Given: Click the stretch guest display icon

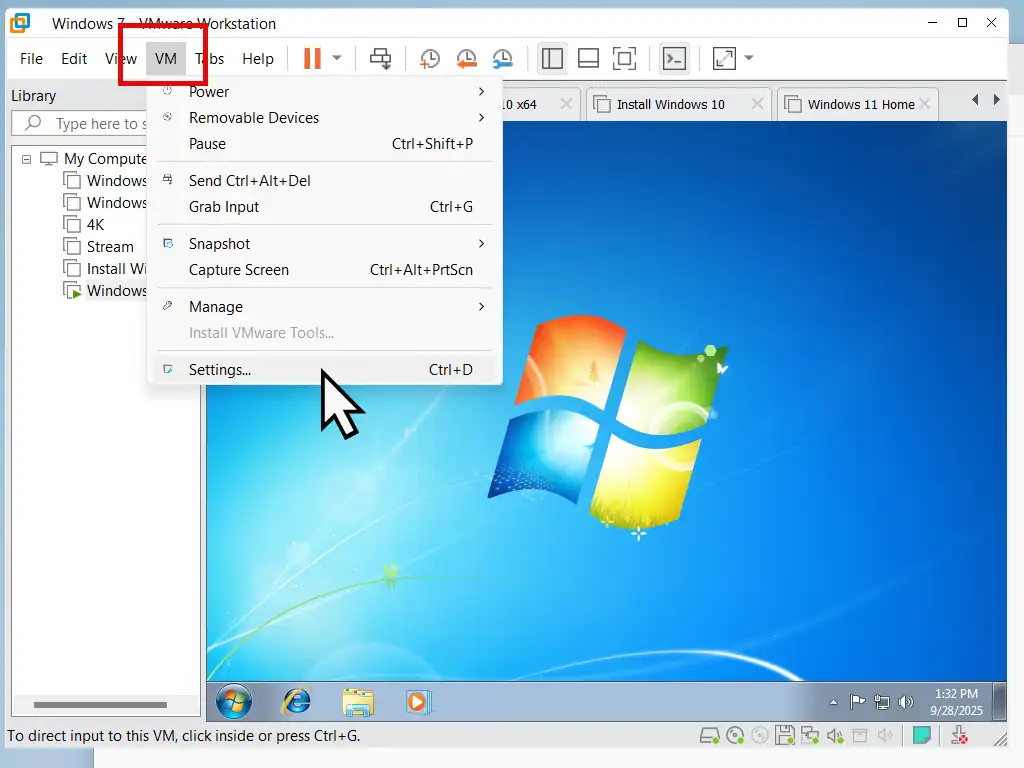Looking at the screenshot, I should 724,59.
